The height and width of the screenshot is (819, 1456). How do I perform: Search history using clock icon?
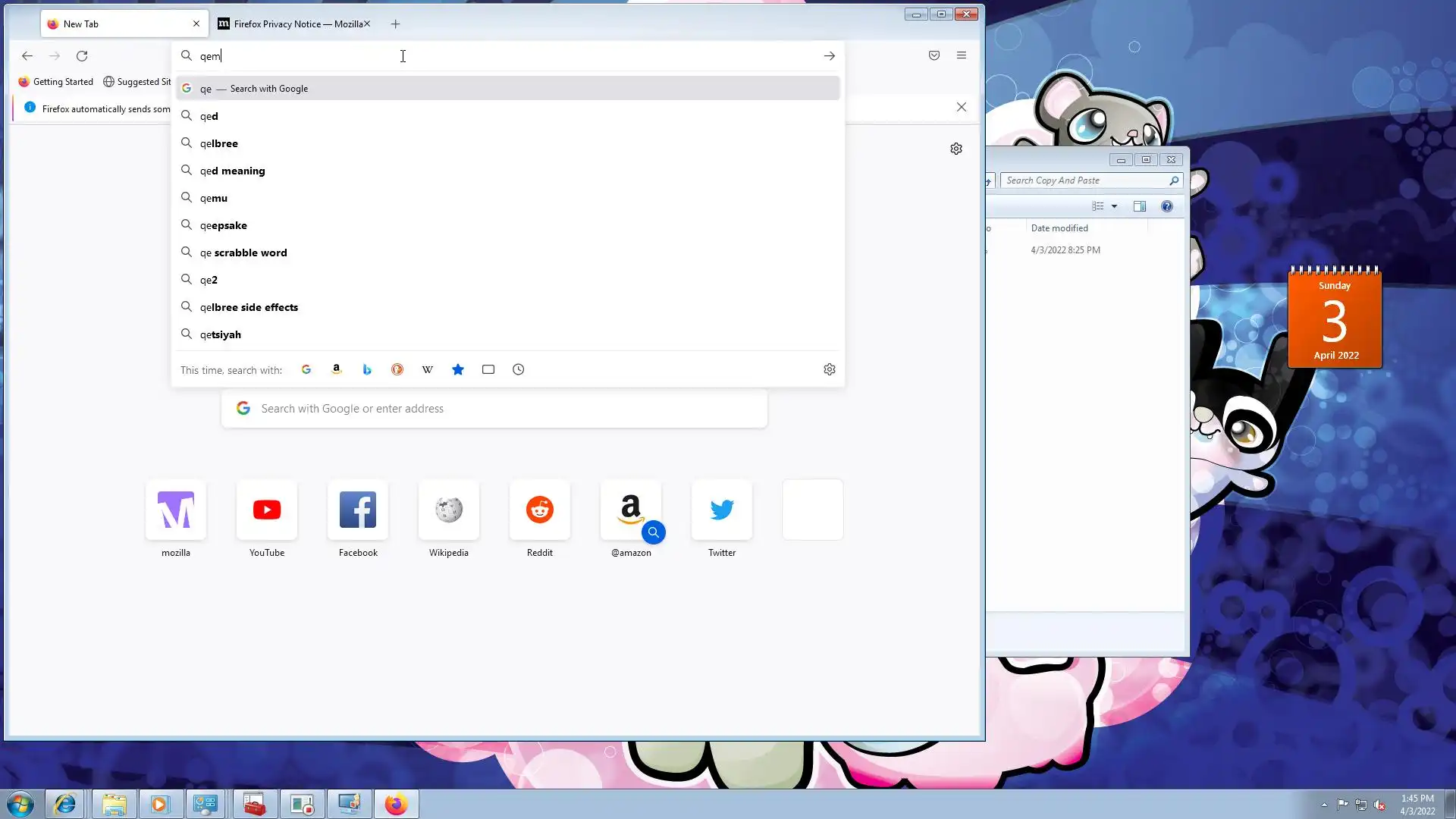tap(519, 369)
